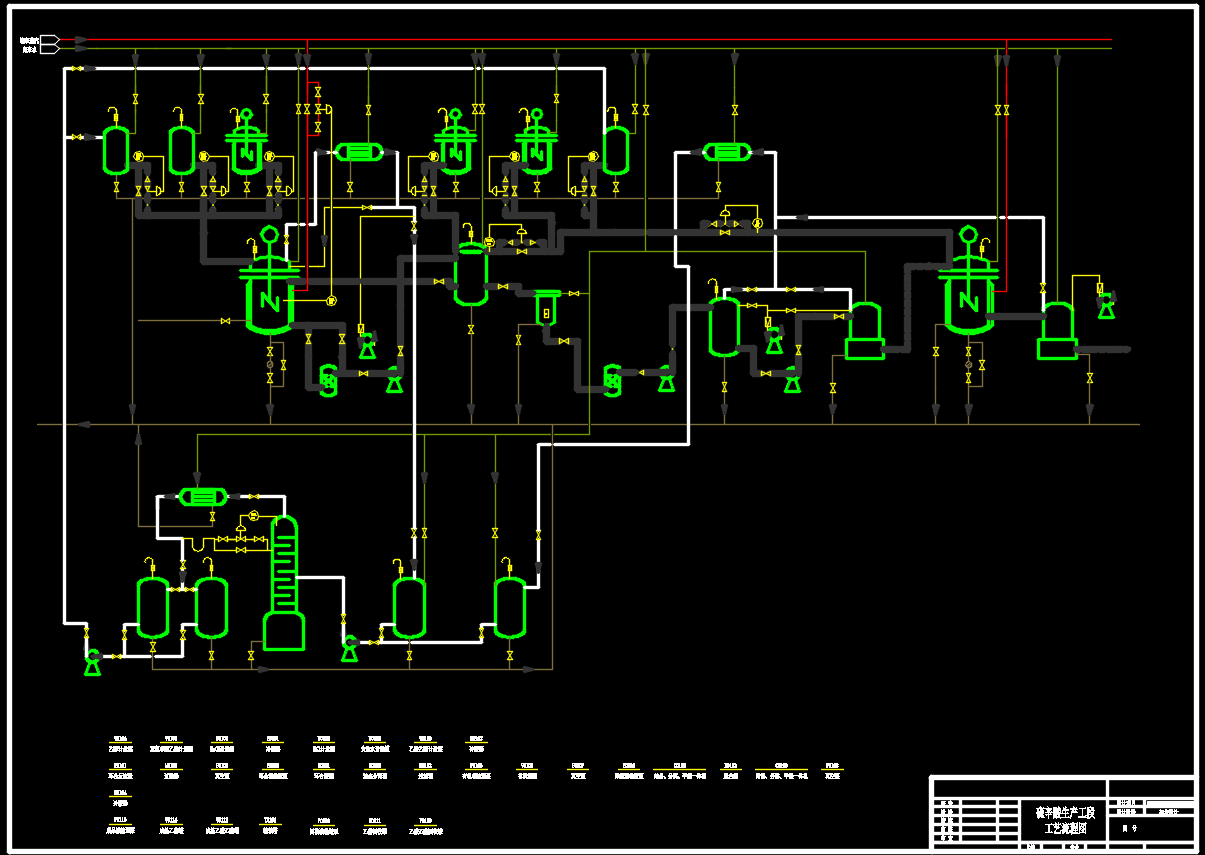Click the pump beside the distillation column base
Image resolution: width=1205 pixels, height=855 pixels.
coord(350,648)
